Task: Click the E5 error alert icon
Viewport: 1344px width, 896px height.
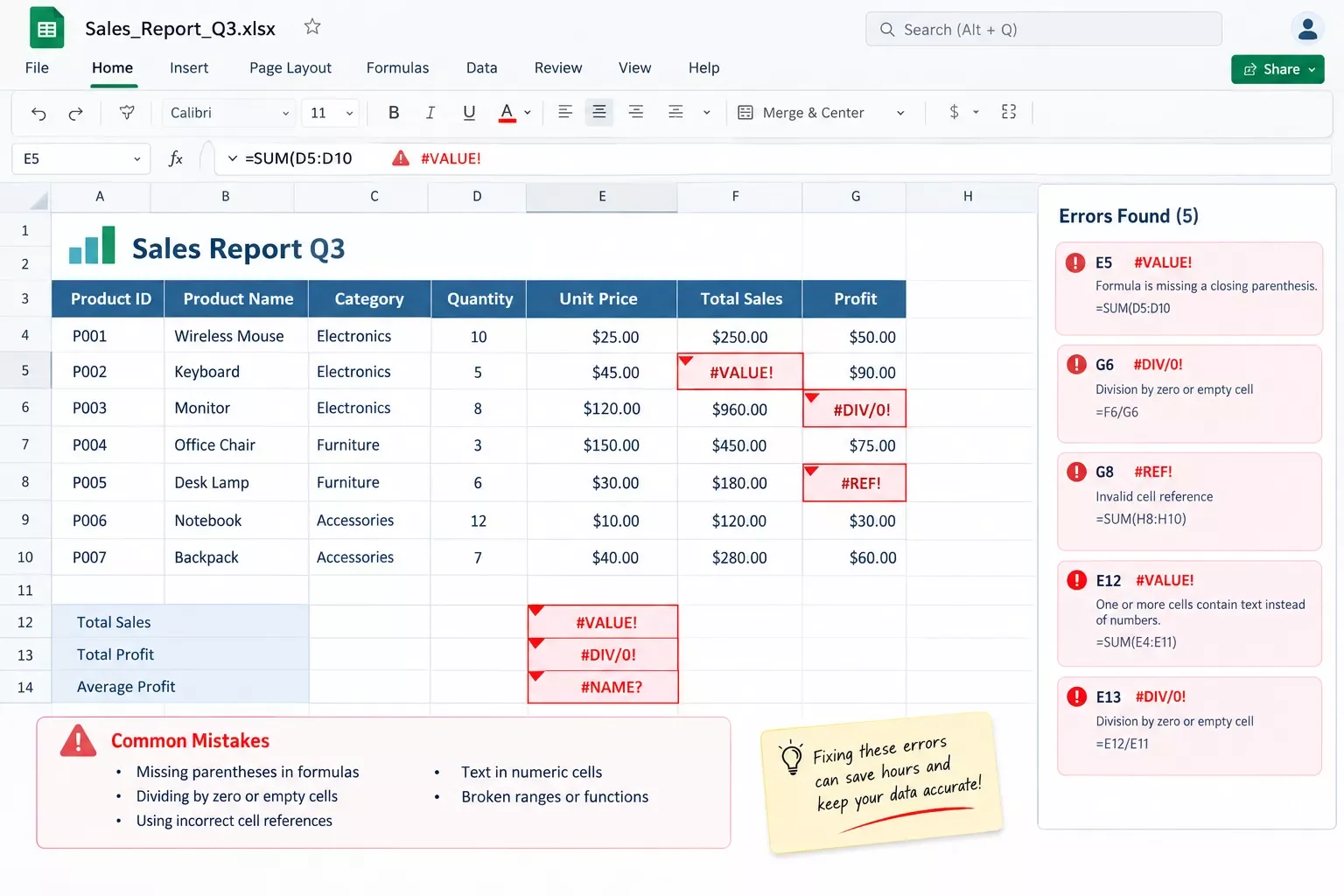Action: (x=1075, y=262)
